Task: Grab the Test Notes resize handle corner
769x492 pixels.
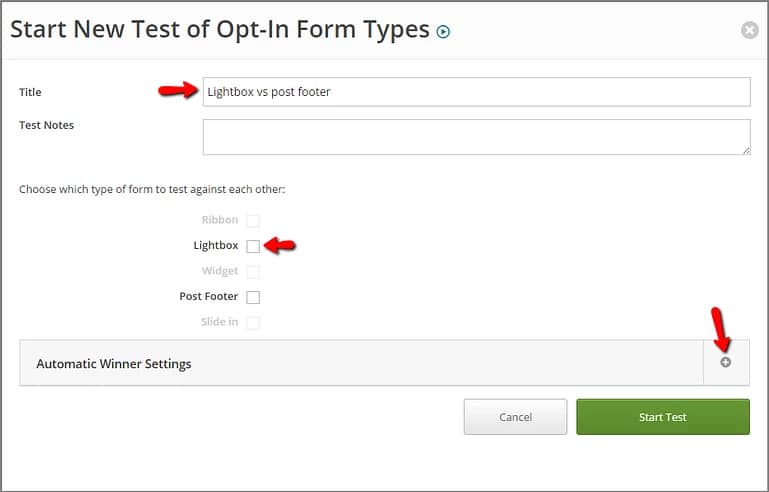Action: click(x=746, y=151)
